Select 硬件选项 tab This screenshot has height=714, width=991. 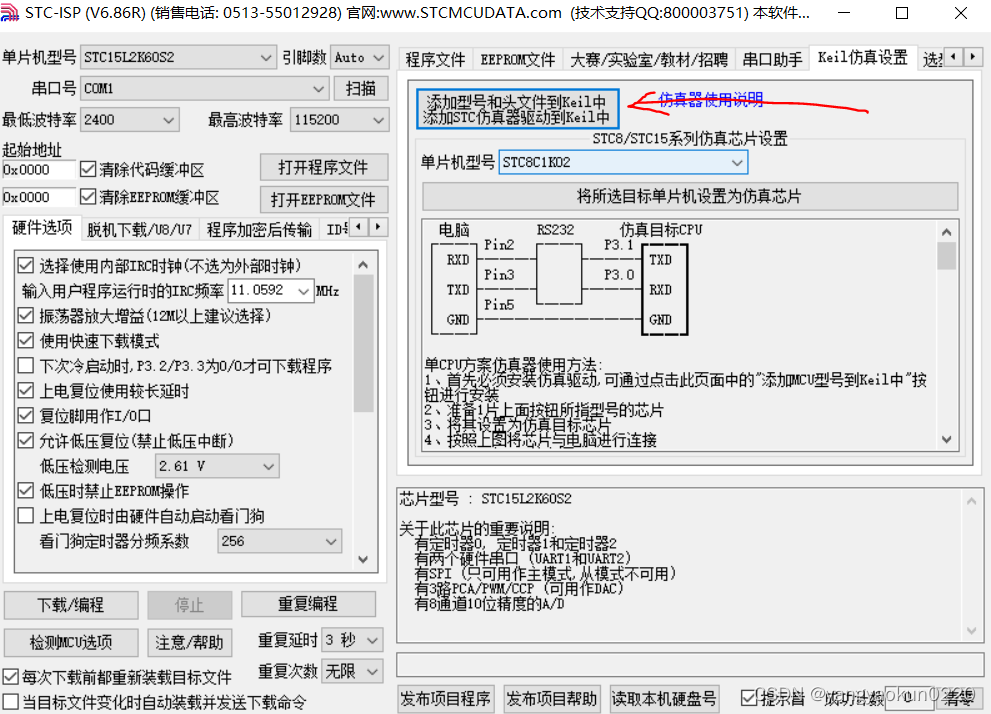pyautogui.click(x=42, y=227)
